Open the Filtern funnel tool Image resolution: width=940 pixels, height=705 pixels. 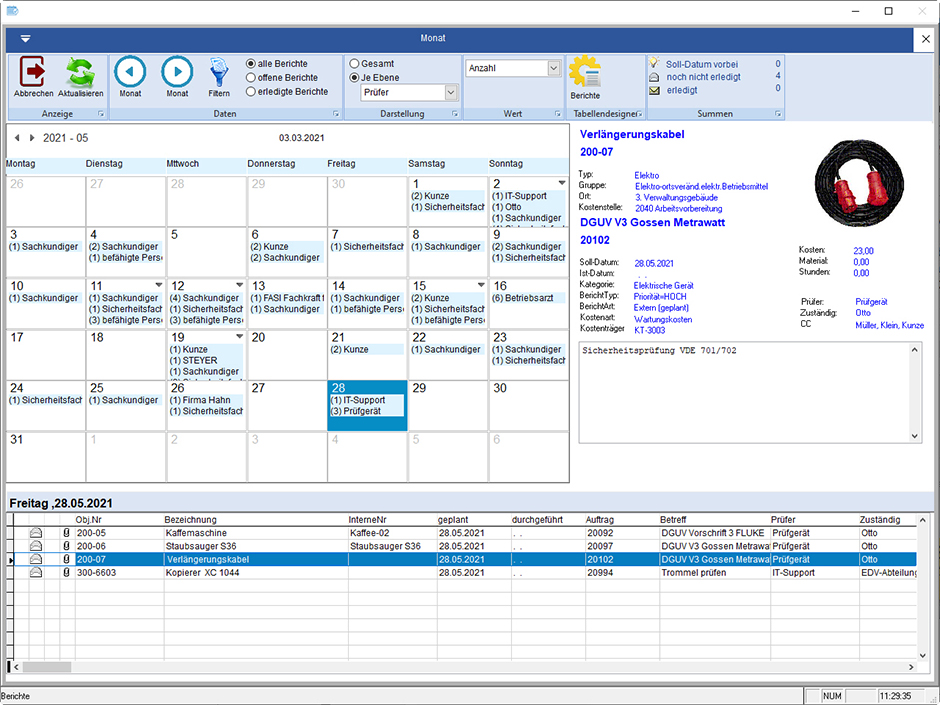219,73
